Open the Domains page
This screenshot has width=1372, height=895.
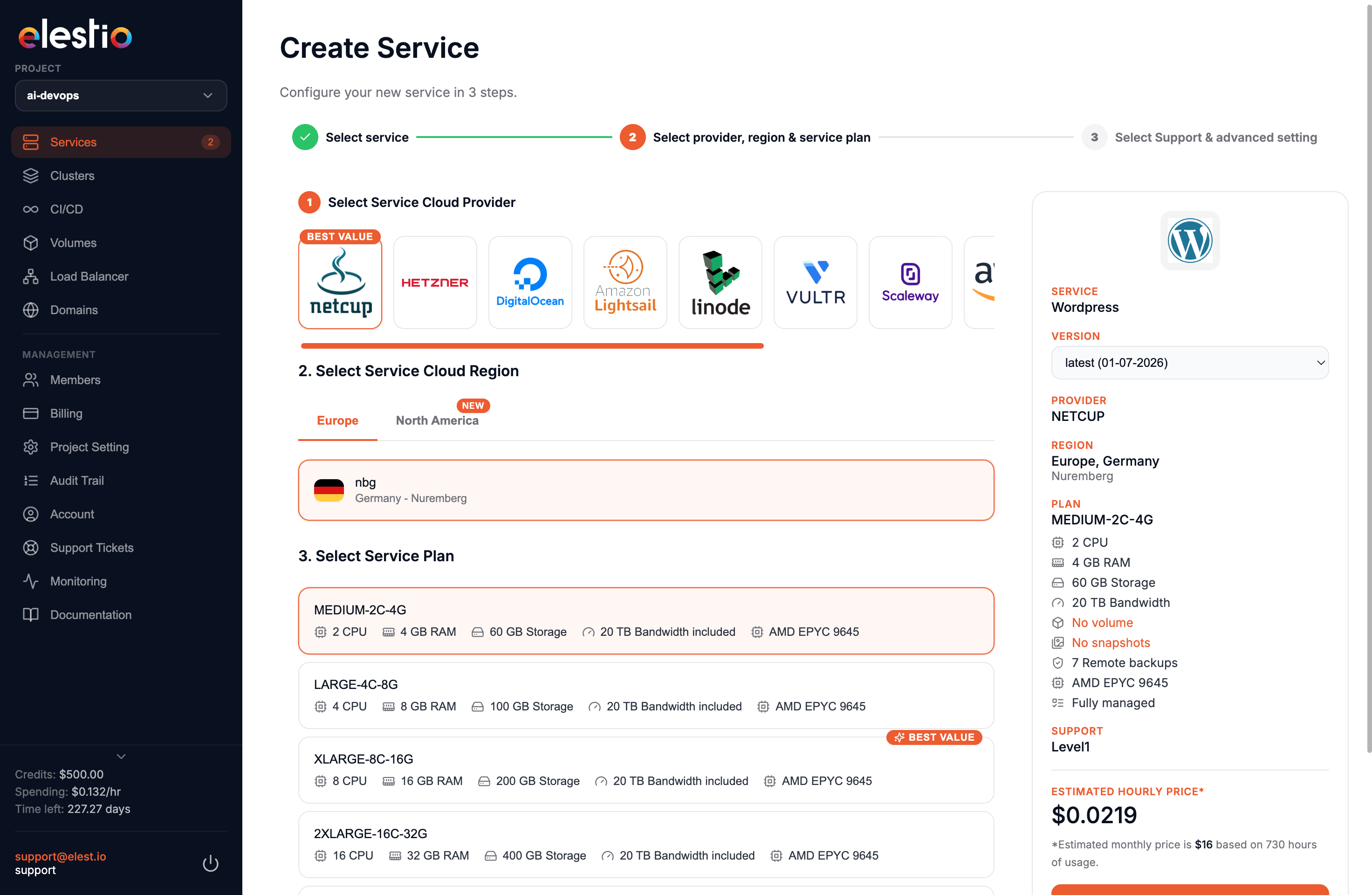[121, 310]
